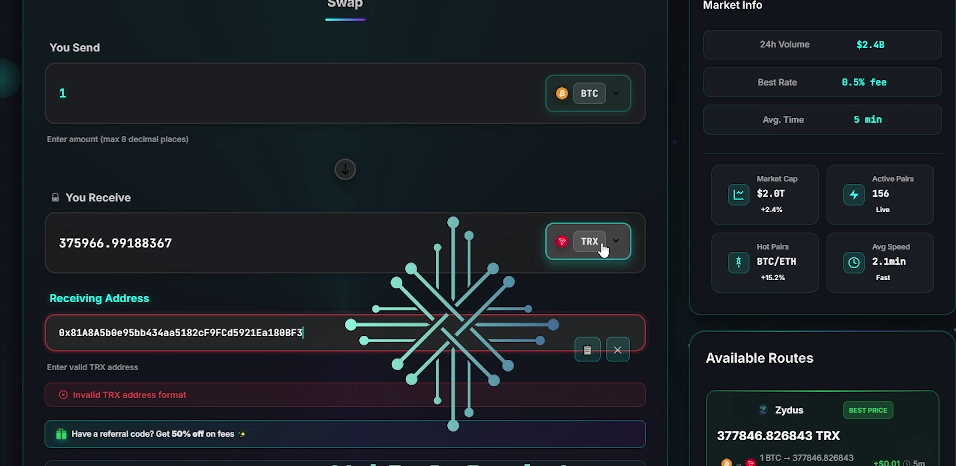The image size is (956, 466).
Task: Click the Hot Pairs BTC/ETH card
Action: [765, 262]
